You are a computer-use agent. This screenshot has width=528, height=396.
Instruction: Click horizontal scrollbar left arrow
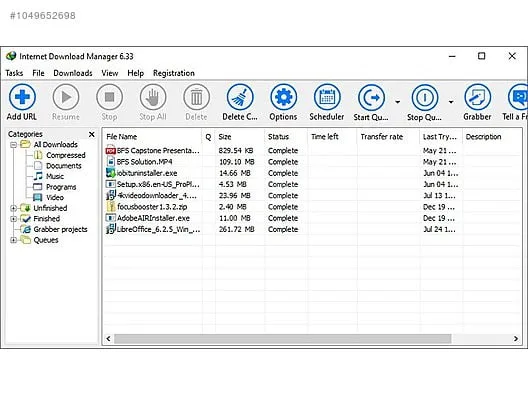tap(108, 339)
